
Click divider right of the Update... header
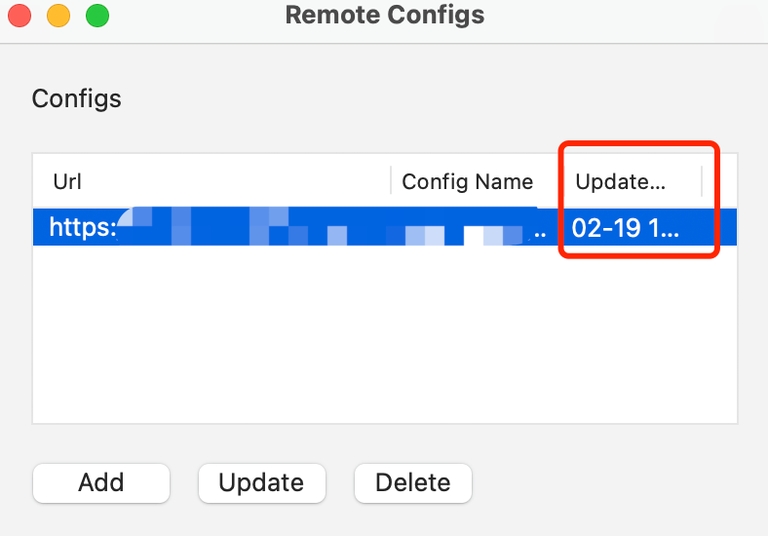tap(702, 181)
